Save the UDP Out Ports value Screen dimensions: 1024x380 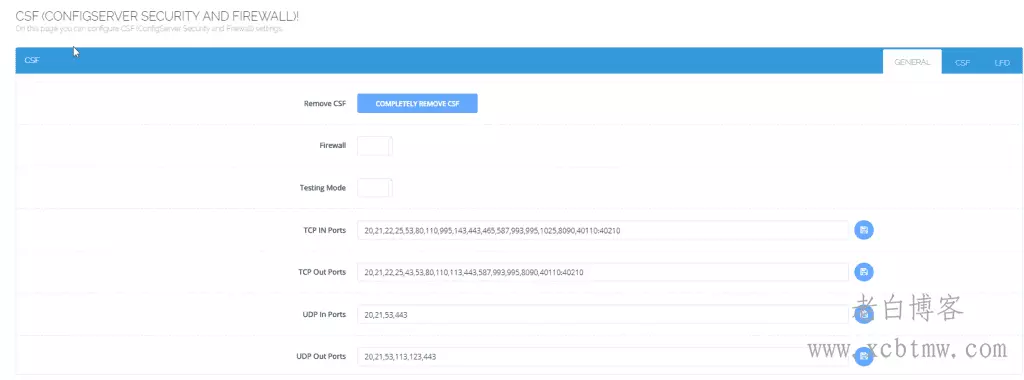pyautogui.click(x=864, y=356)
